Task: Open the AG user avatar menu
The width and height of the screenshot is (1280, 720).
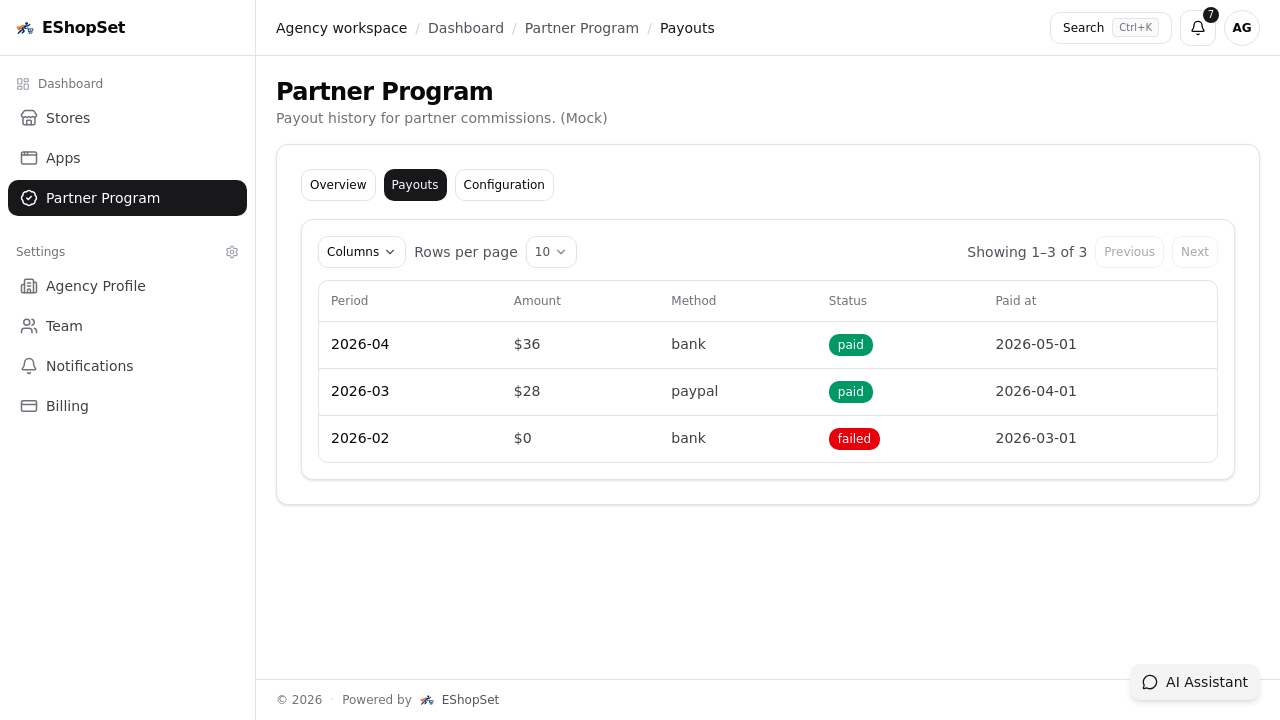Action: pyautogui.click(x=1242, y=28)
